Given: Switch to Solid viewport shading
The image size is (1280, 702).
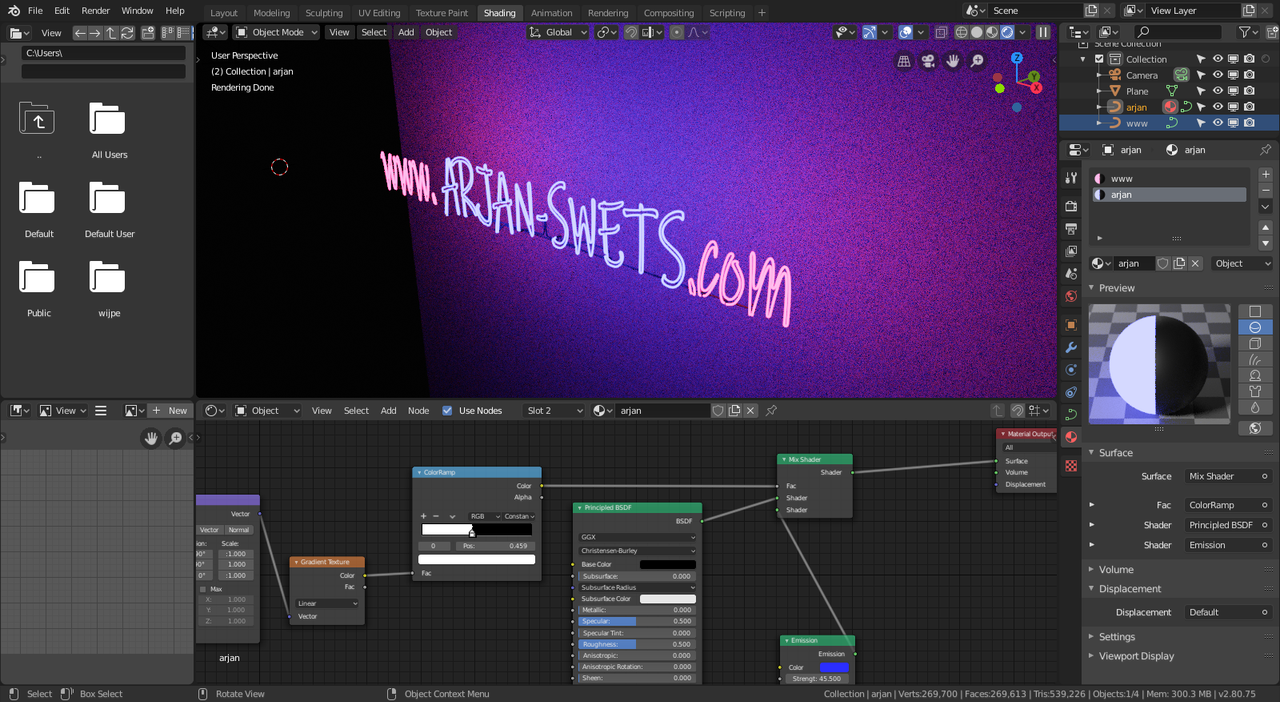Looking at the screenshot, I should click(x=977, y=32).
